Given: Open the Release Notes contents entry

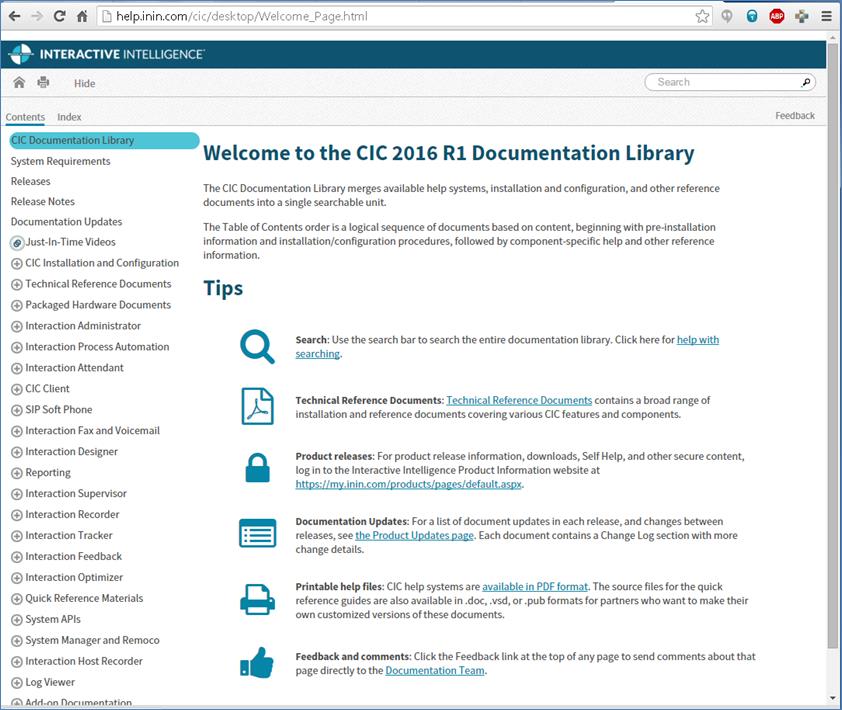Looking at the screenshot, I should [43, 201].
